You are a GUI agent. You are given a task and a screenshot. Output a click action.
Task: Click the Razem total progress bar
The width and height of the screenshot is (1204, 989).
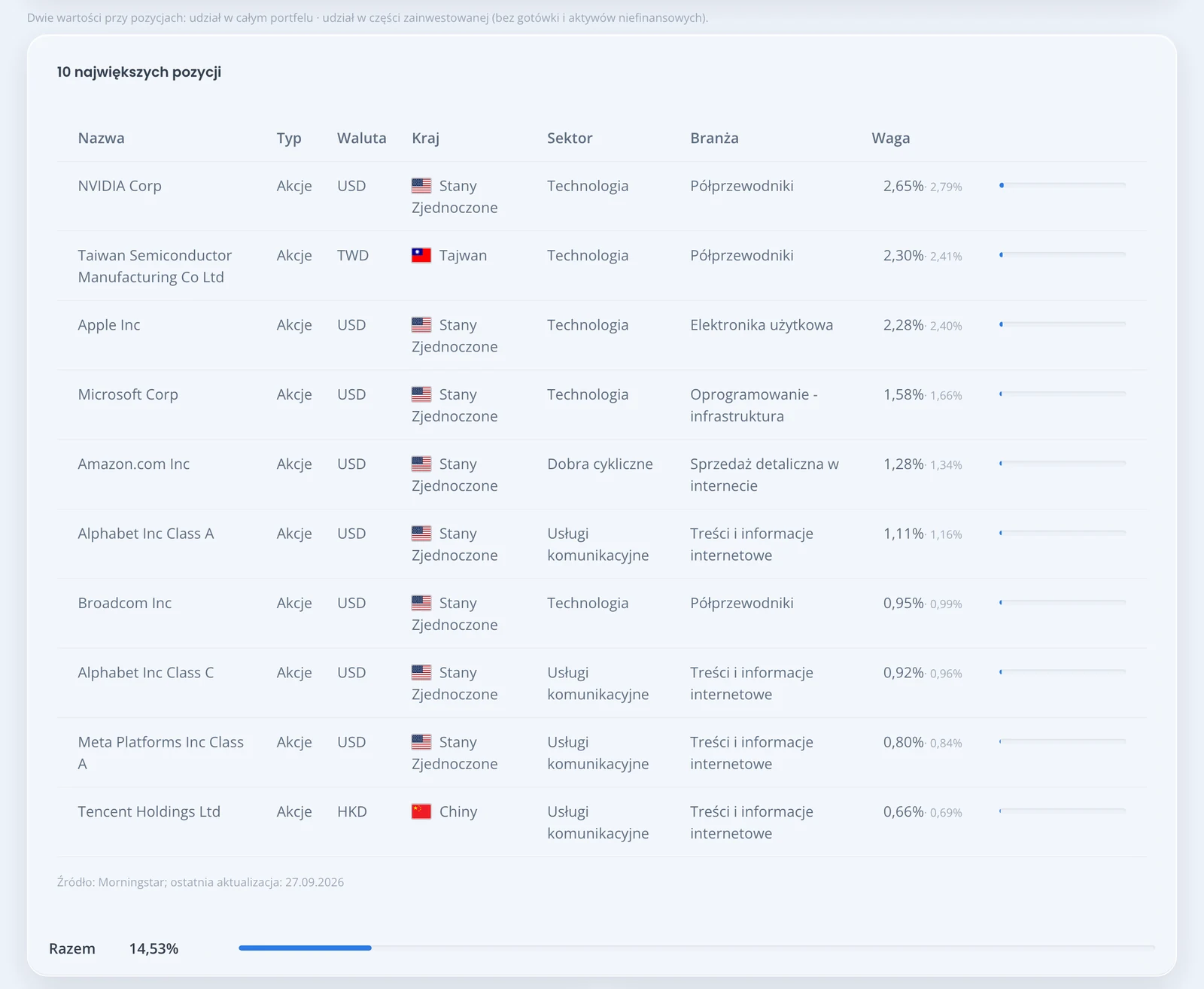697,948
